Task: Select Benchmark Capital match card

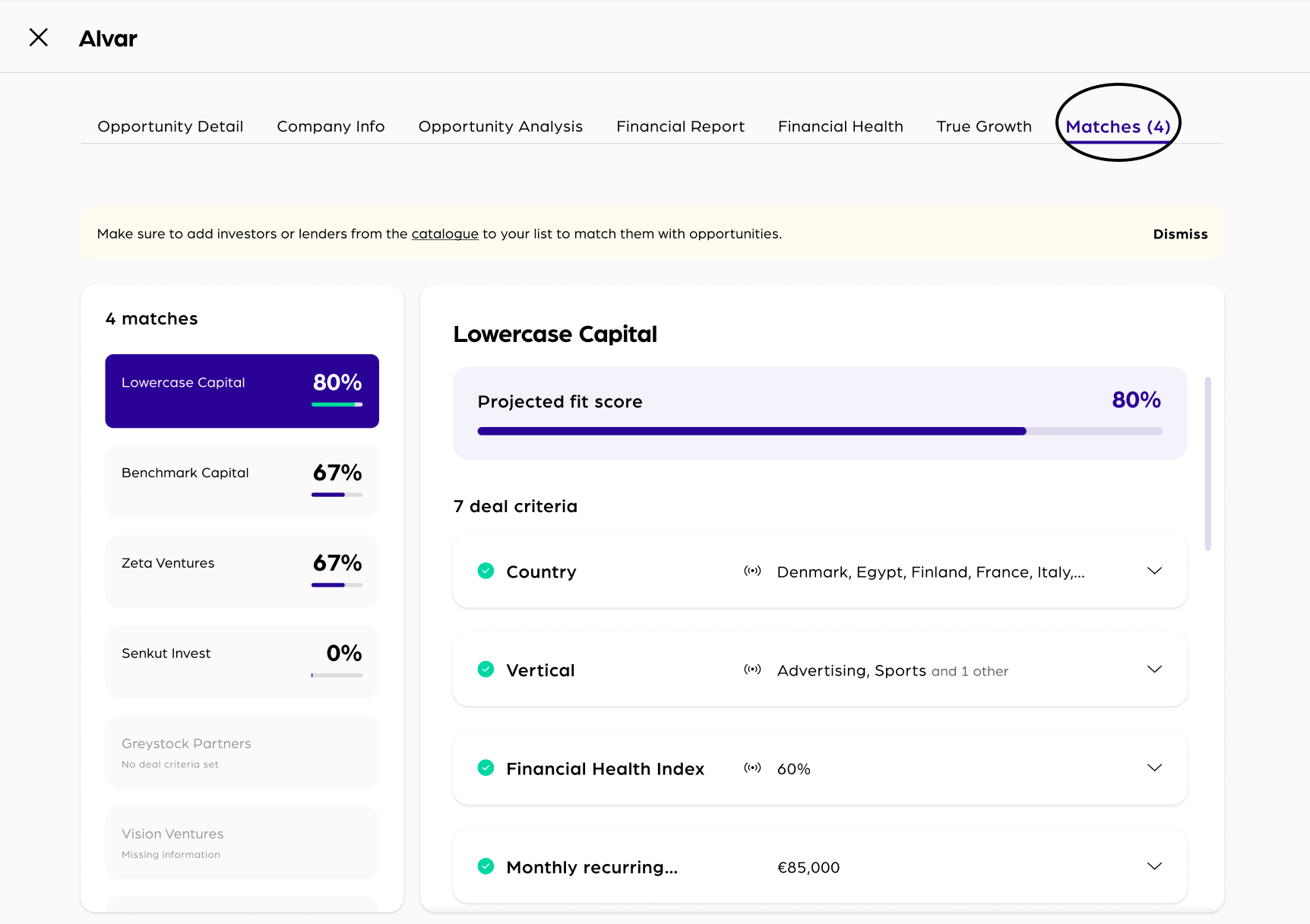Action: click(242, 481)
